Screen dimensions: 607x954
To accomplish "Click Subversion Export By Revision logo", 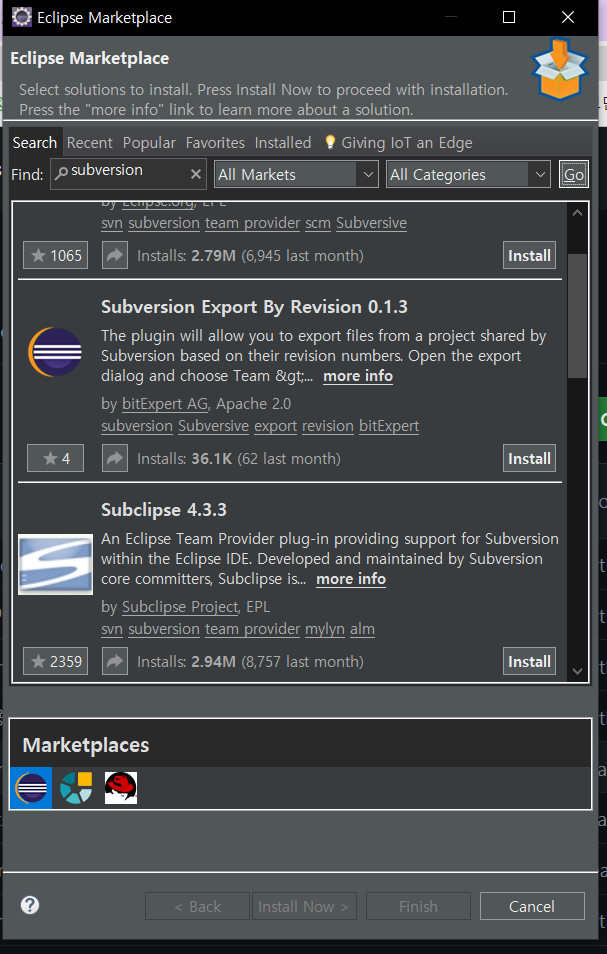I will (x=55, y=352).
